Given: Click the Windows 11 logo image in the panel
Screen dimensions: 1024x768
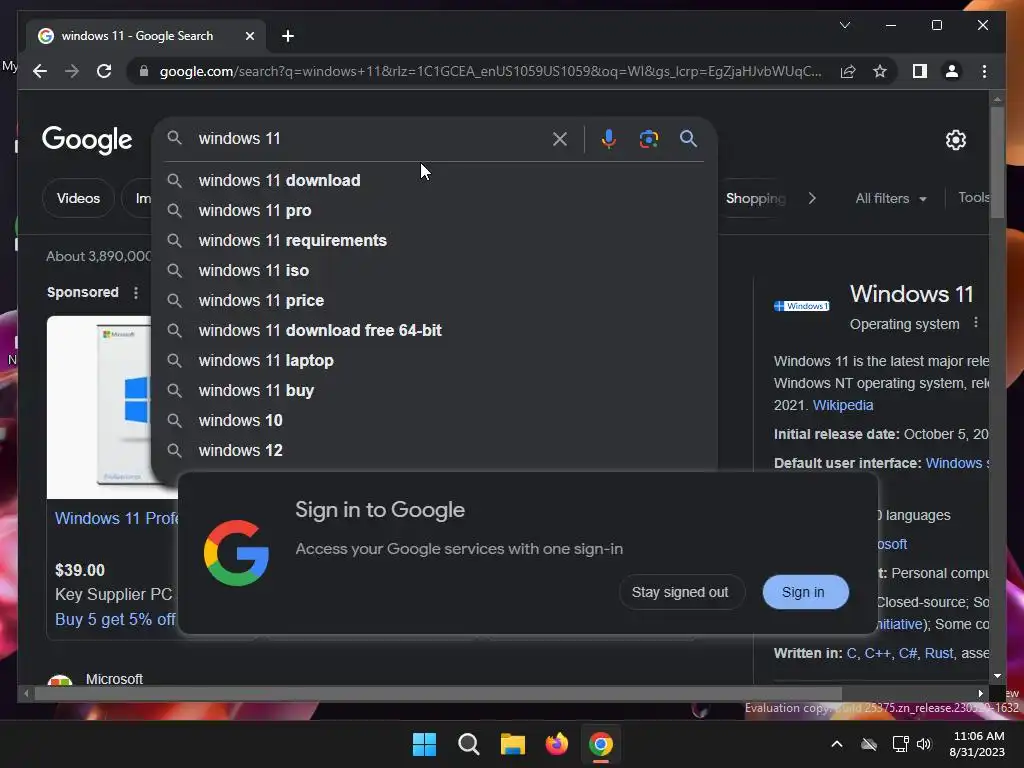Looking at the screenshot, I should [801, 306].
